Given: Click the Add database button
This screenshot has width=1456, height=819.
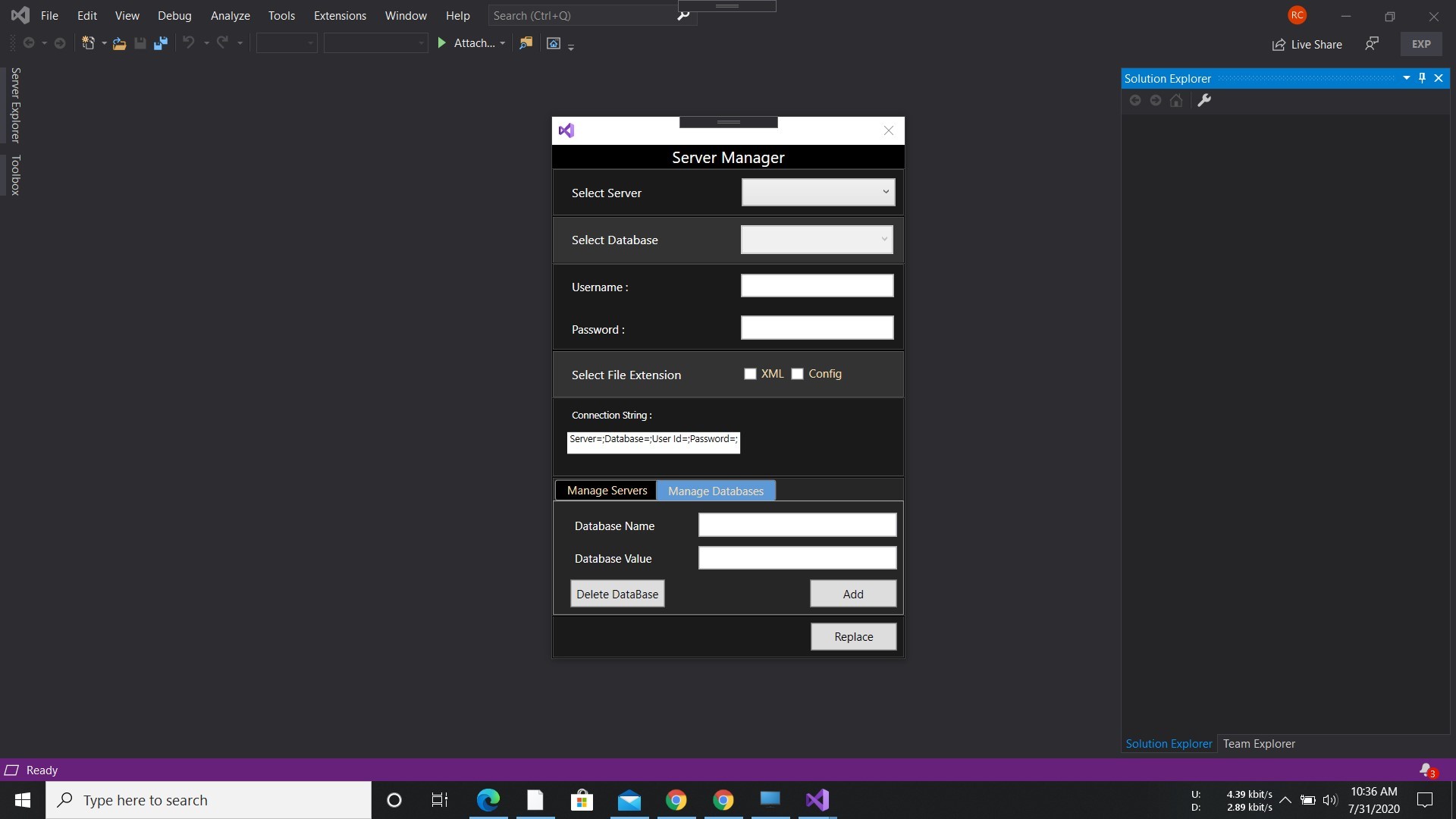Looking at the screenshot, I should (x=853, y=594).
